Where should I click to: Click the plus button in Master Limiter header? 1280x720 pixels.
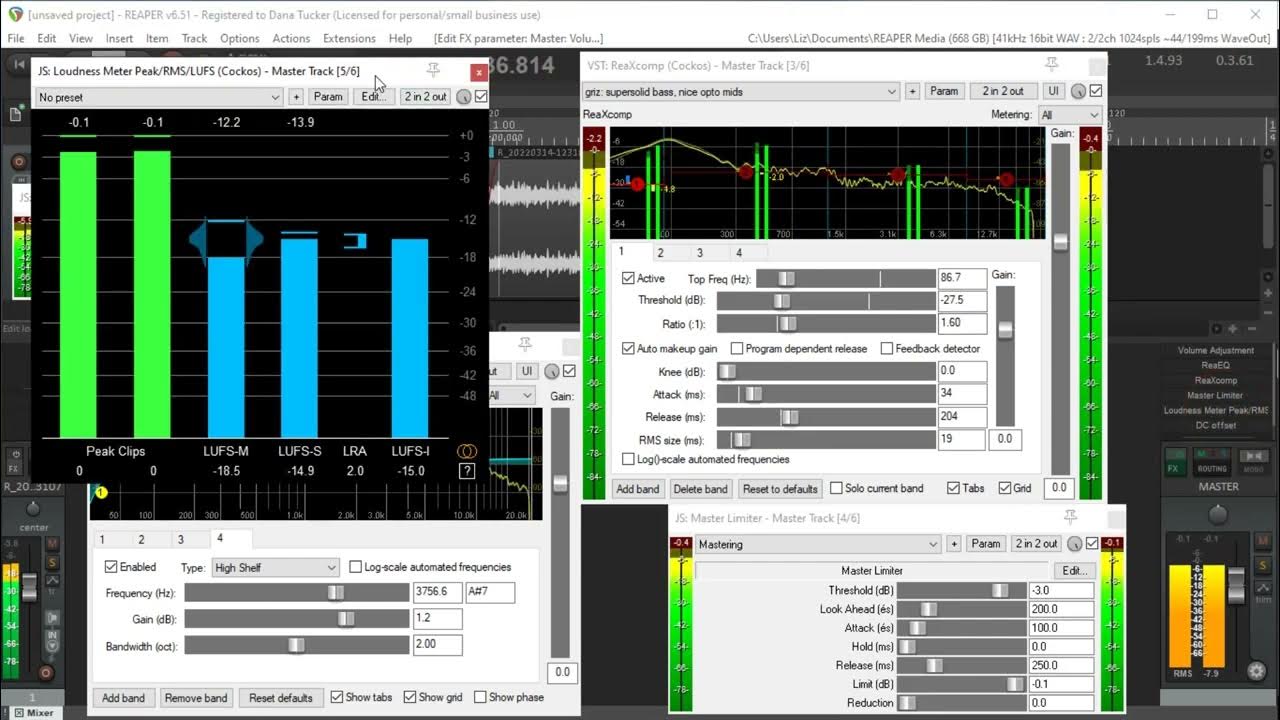[954, 544]
